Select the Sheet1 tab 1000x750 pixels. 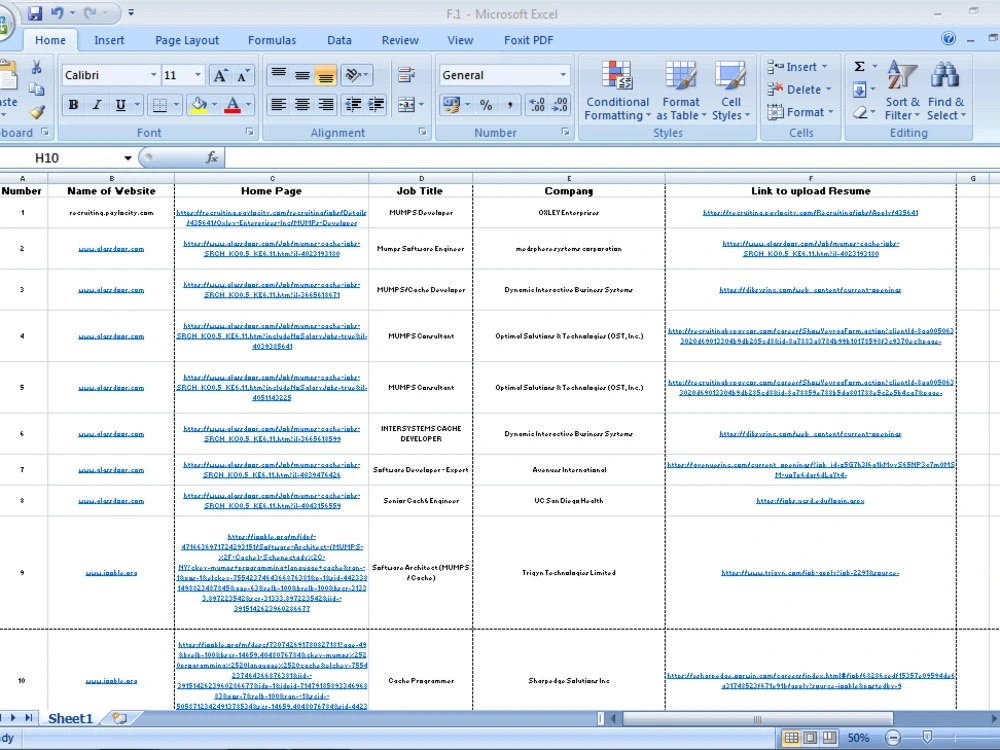pos(70,719)
